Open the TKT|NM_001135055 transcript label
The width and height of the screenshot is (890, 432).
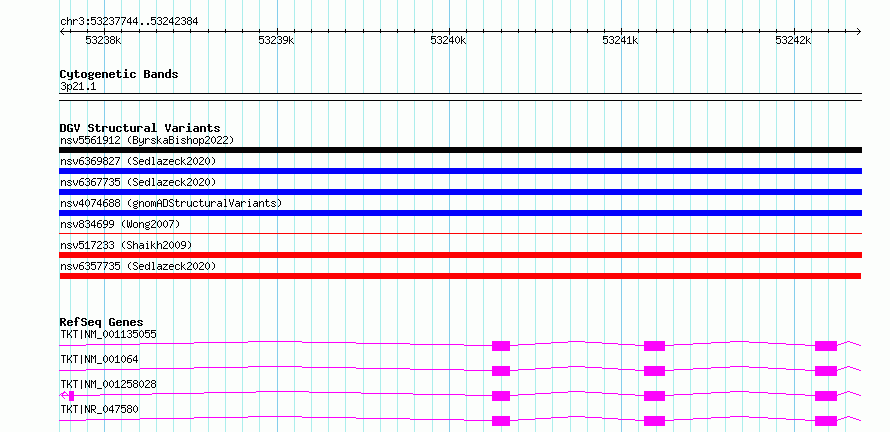tap(108, 334)
